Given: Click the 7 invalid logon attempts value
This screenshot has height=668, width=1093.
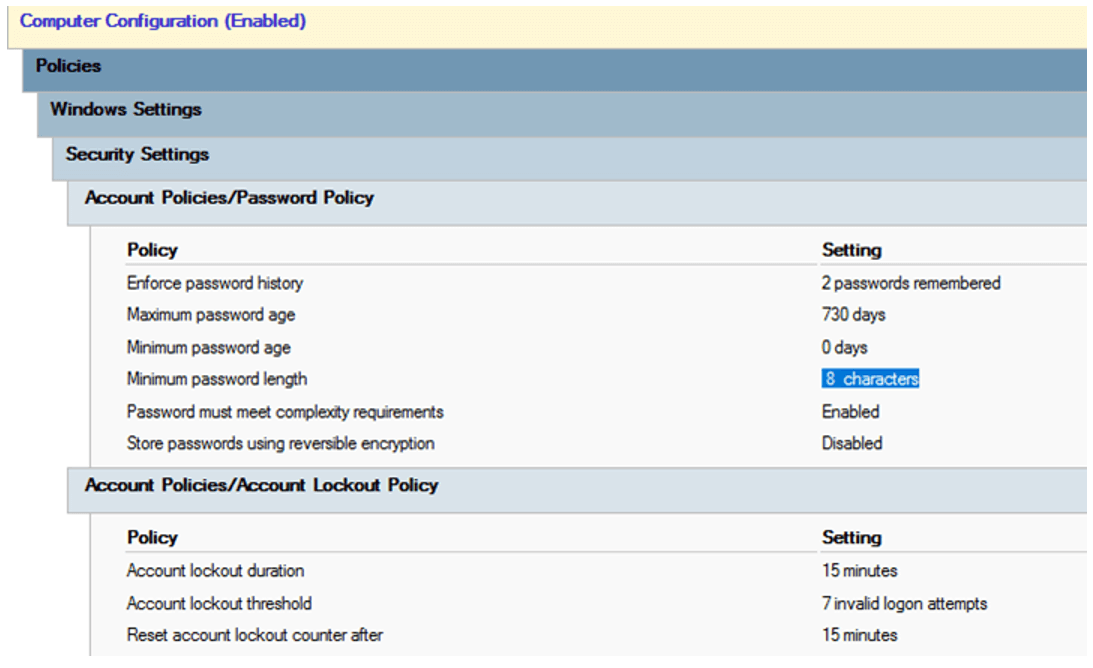Looking at the screenshot, I should [x=904, y=603].
